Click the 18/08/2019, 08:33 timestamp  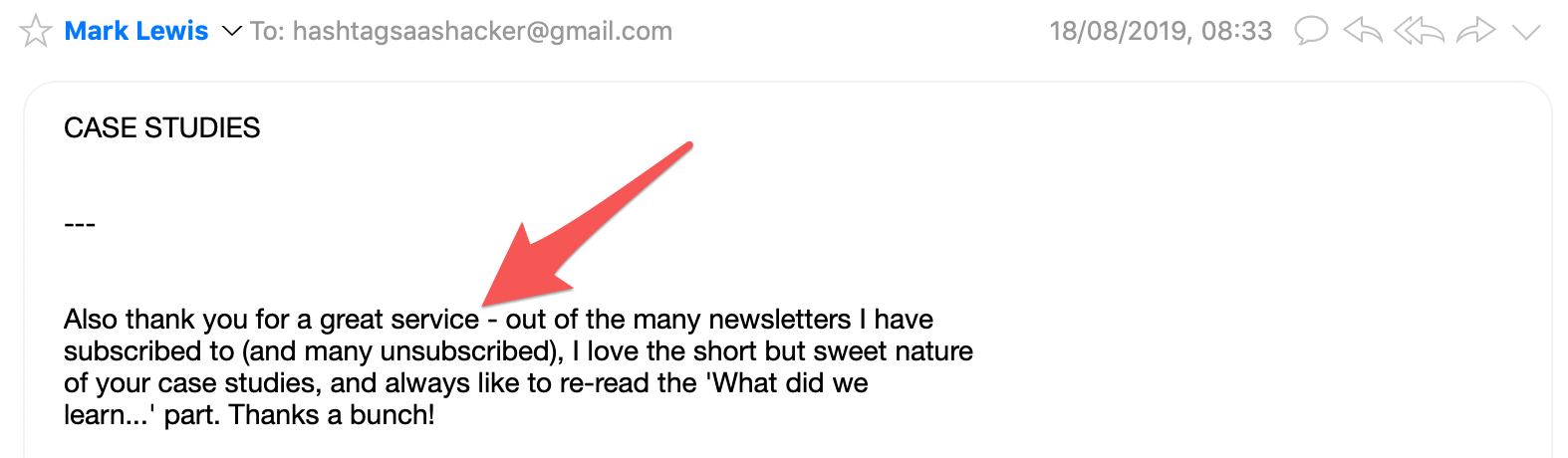pos(1161,32)
